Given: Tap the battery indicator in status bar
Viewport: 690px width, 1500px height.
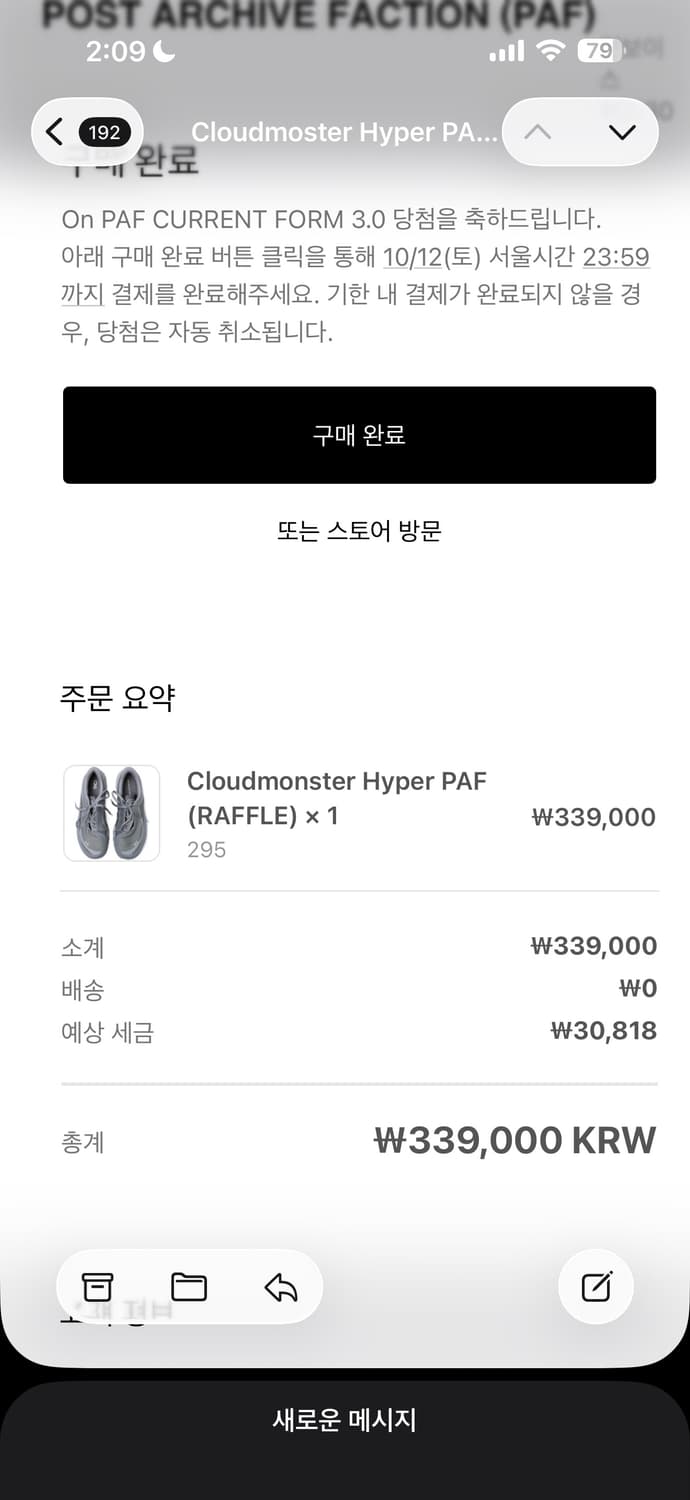Looking at the screenshot, I should pyautogui.click(x=598, y=51).
